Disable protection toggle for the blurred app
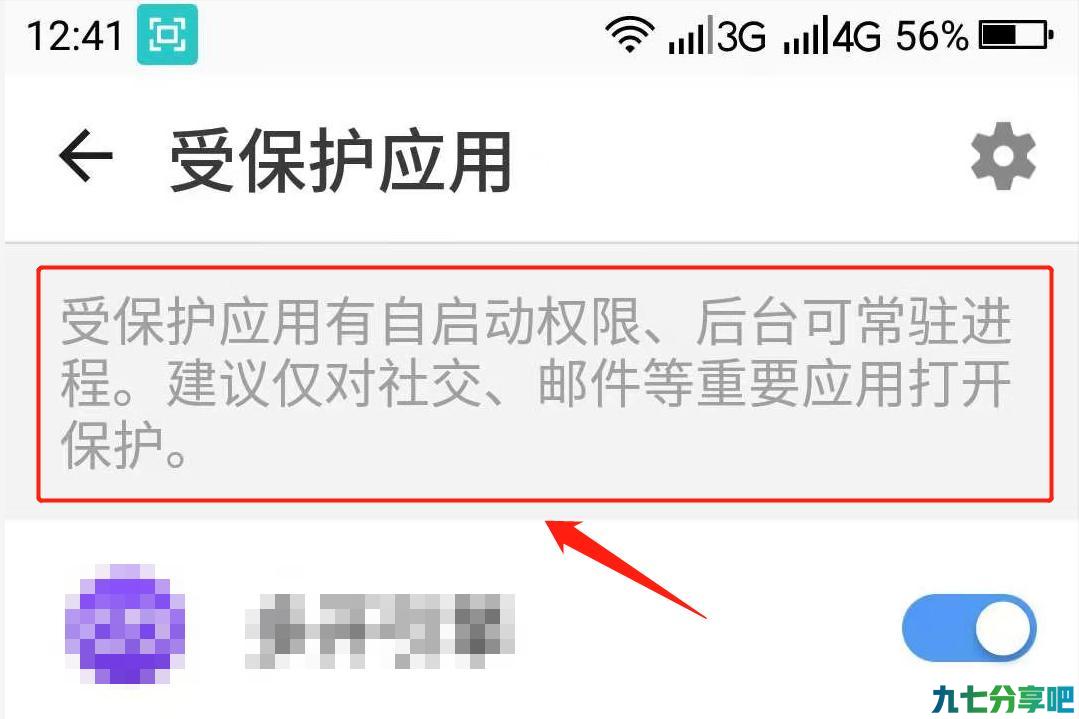This screenshot has width=1079, height=719. 969,628
